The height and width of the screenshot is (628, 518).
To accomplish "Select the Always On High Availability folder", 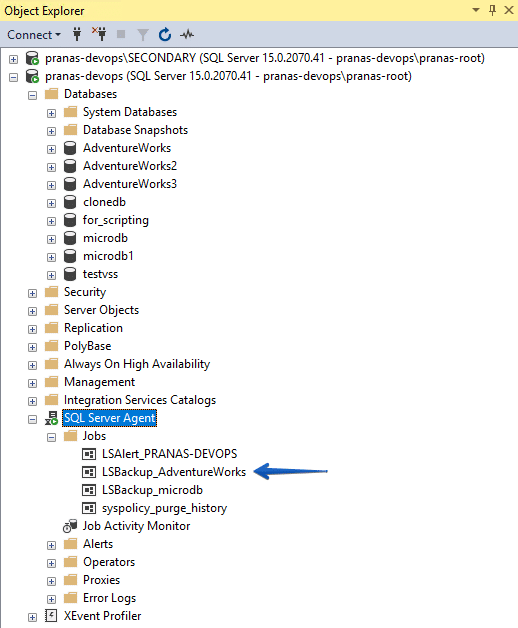I will click(137, 364).
